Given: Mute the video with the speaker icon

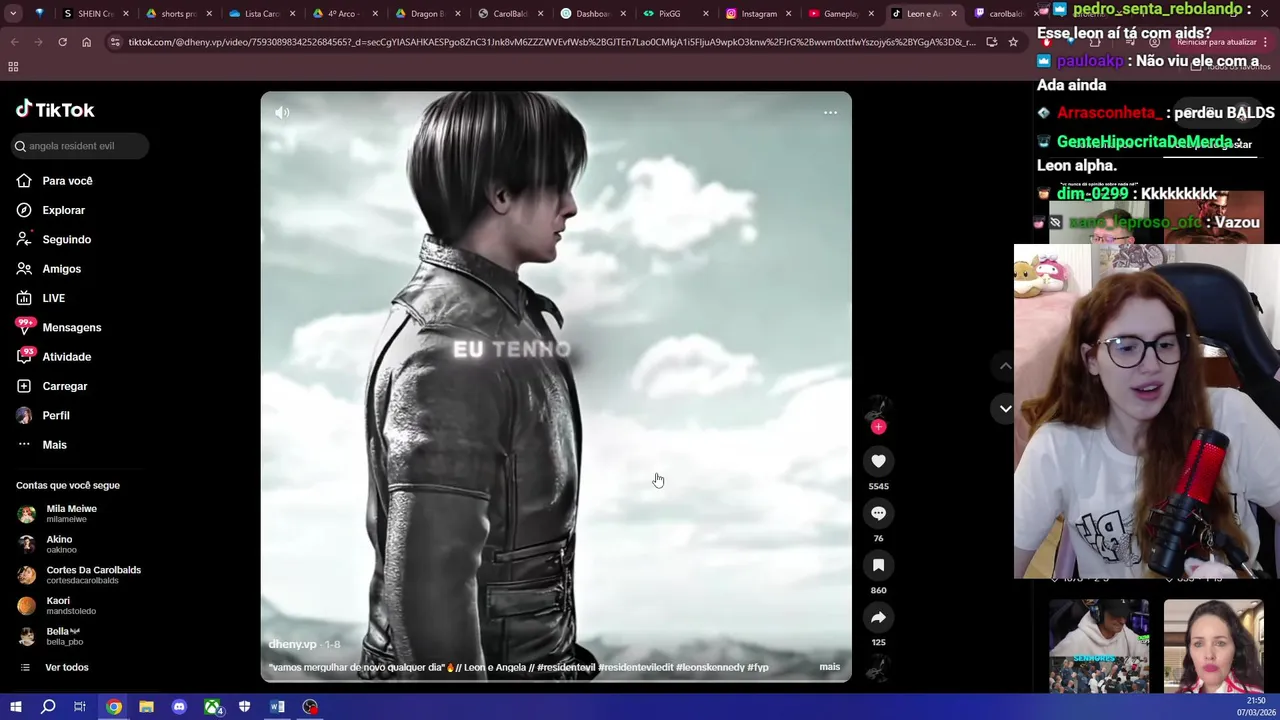Looking at the screenshot, I should [x=282, y=113].
